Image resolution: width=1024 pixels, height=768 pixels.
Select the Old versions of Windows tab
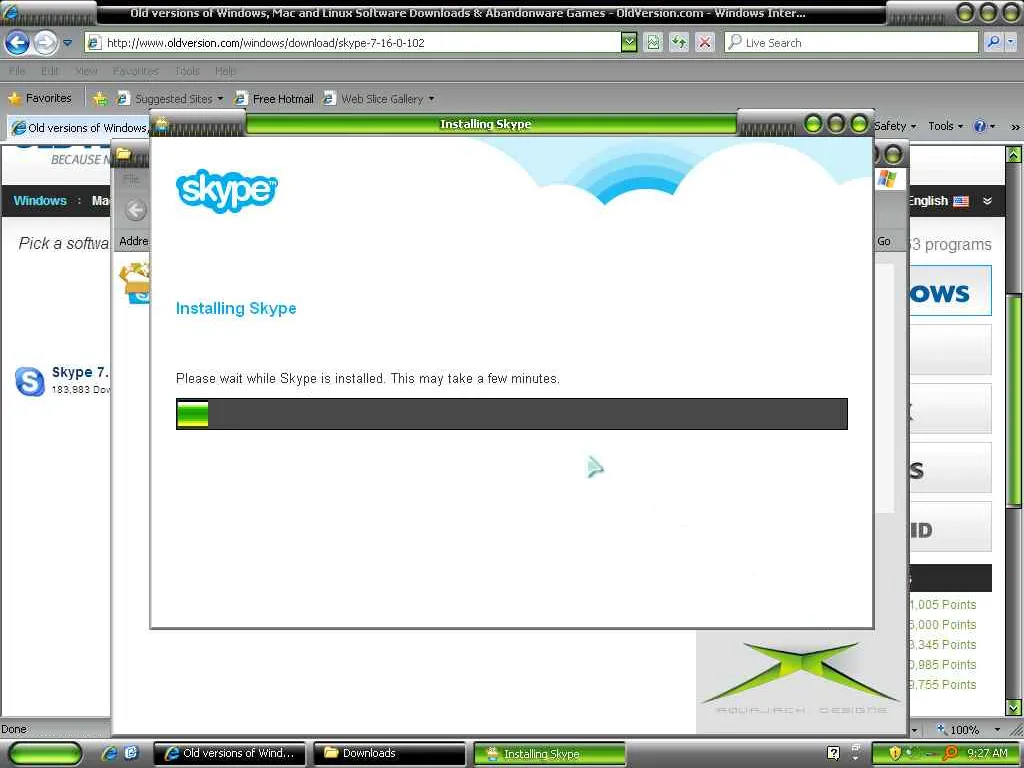80,127
